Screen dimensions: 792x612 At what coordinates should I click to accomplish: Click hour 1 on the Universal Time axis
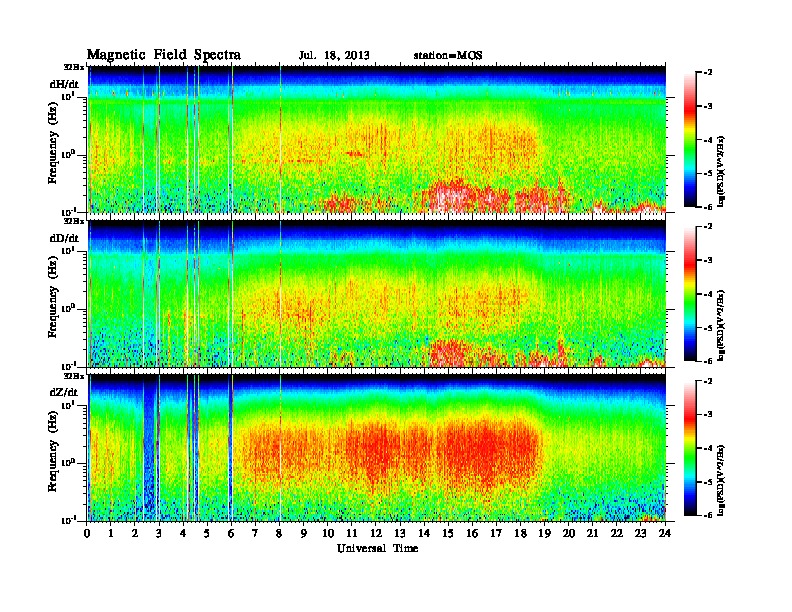(x=111, y=534)
